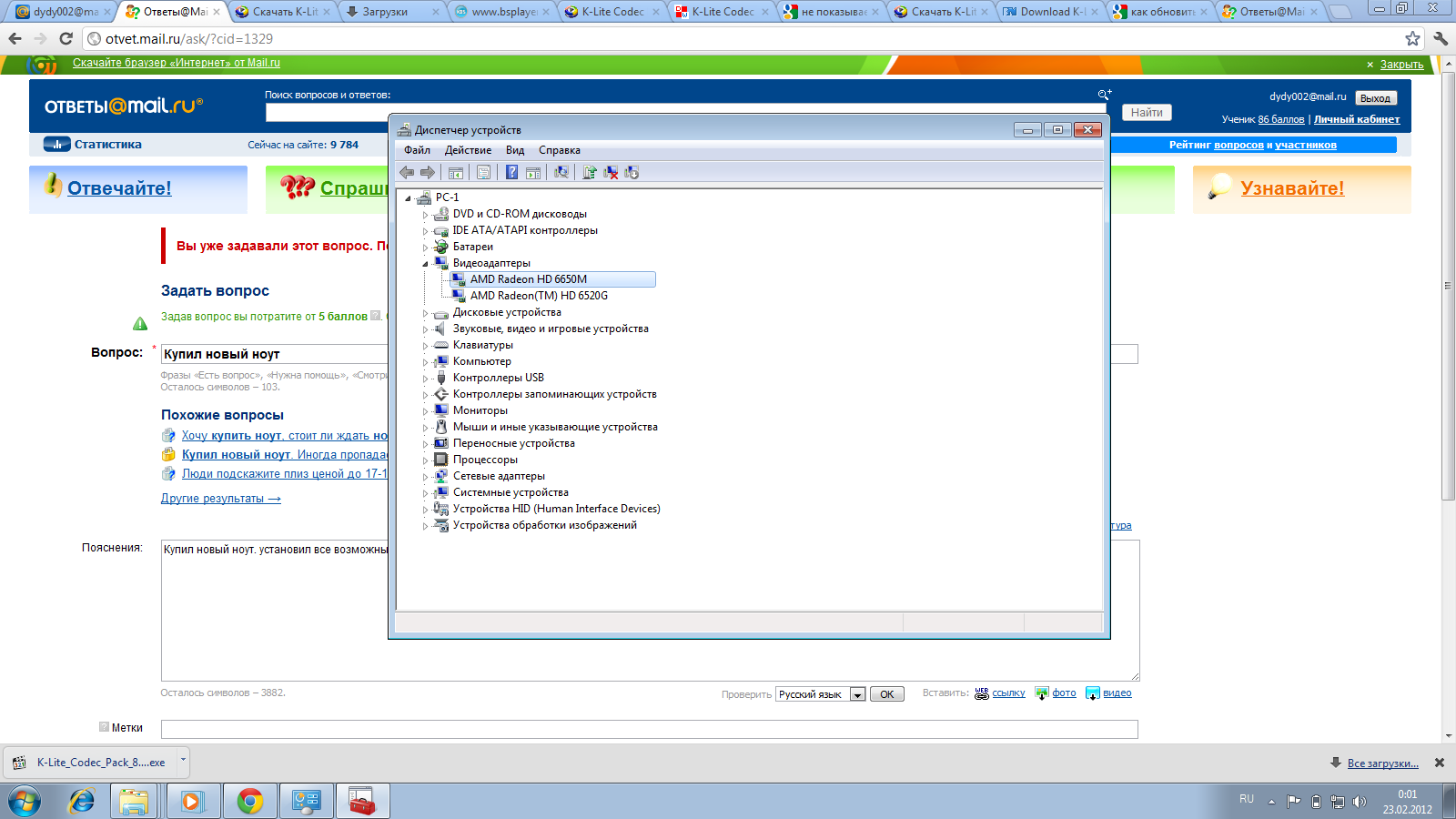
Task: Select Системные устройства tree item
Action: [x=511, y=492]
